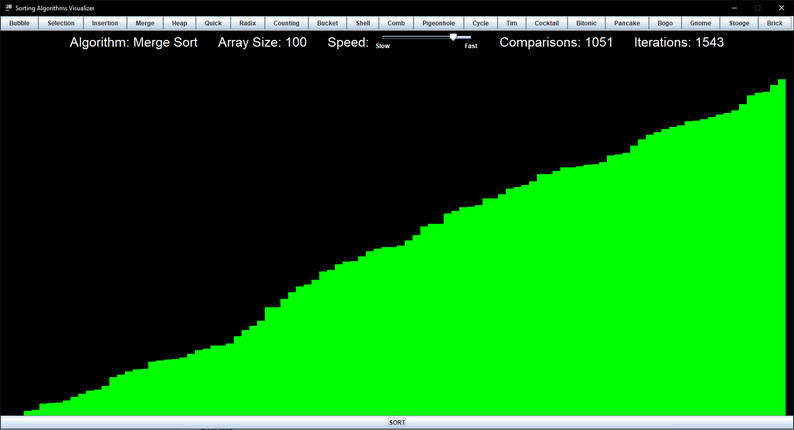Click the Array Size: 100 text

(x=262, y=43)
